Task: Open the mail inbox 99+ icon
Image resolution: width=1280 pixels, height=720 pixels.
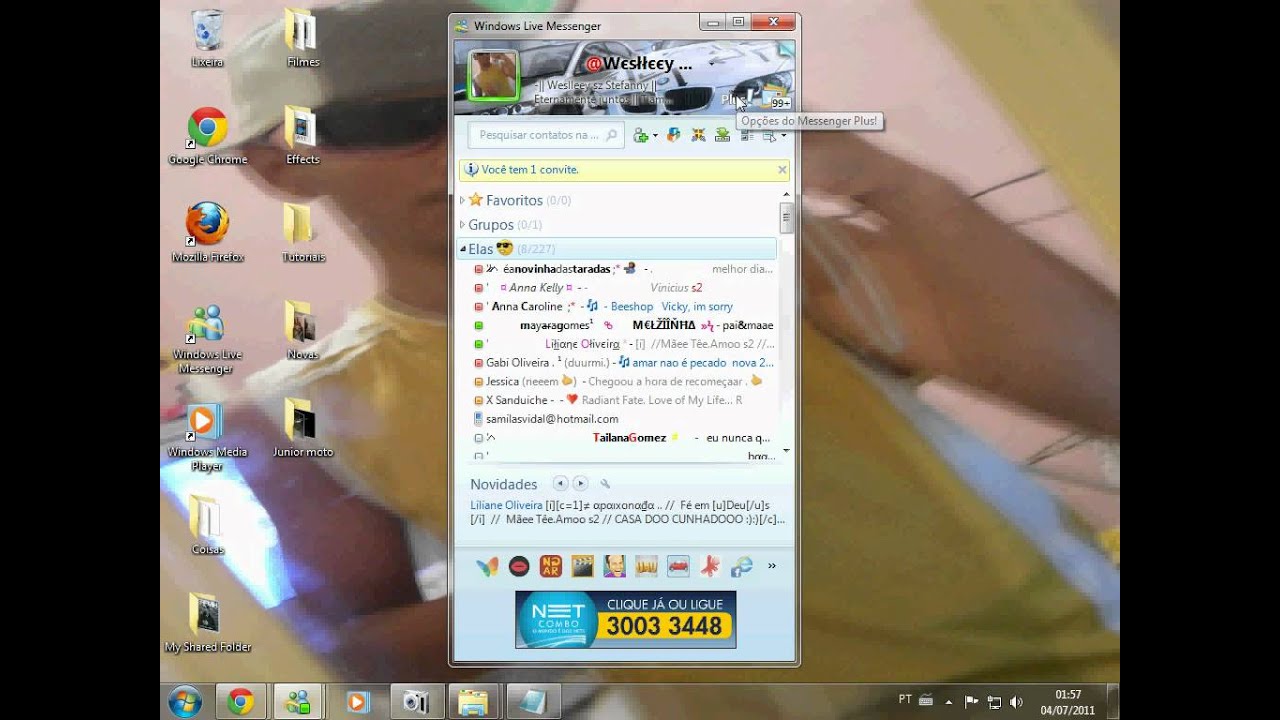Action: 775,97
